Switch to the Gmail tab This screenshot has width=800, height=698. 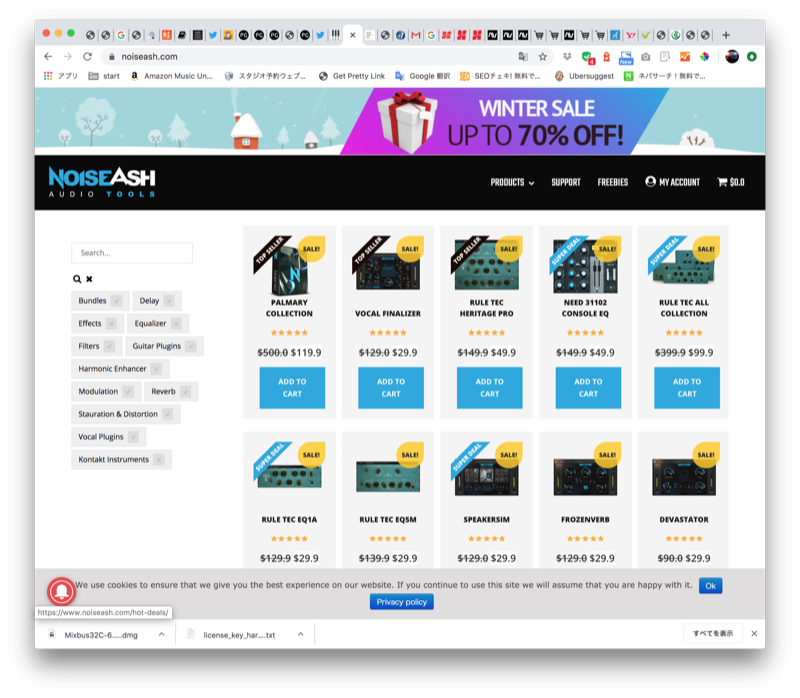pyautogui.click(x=416, y=35)
